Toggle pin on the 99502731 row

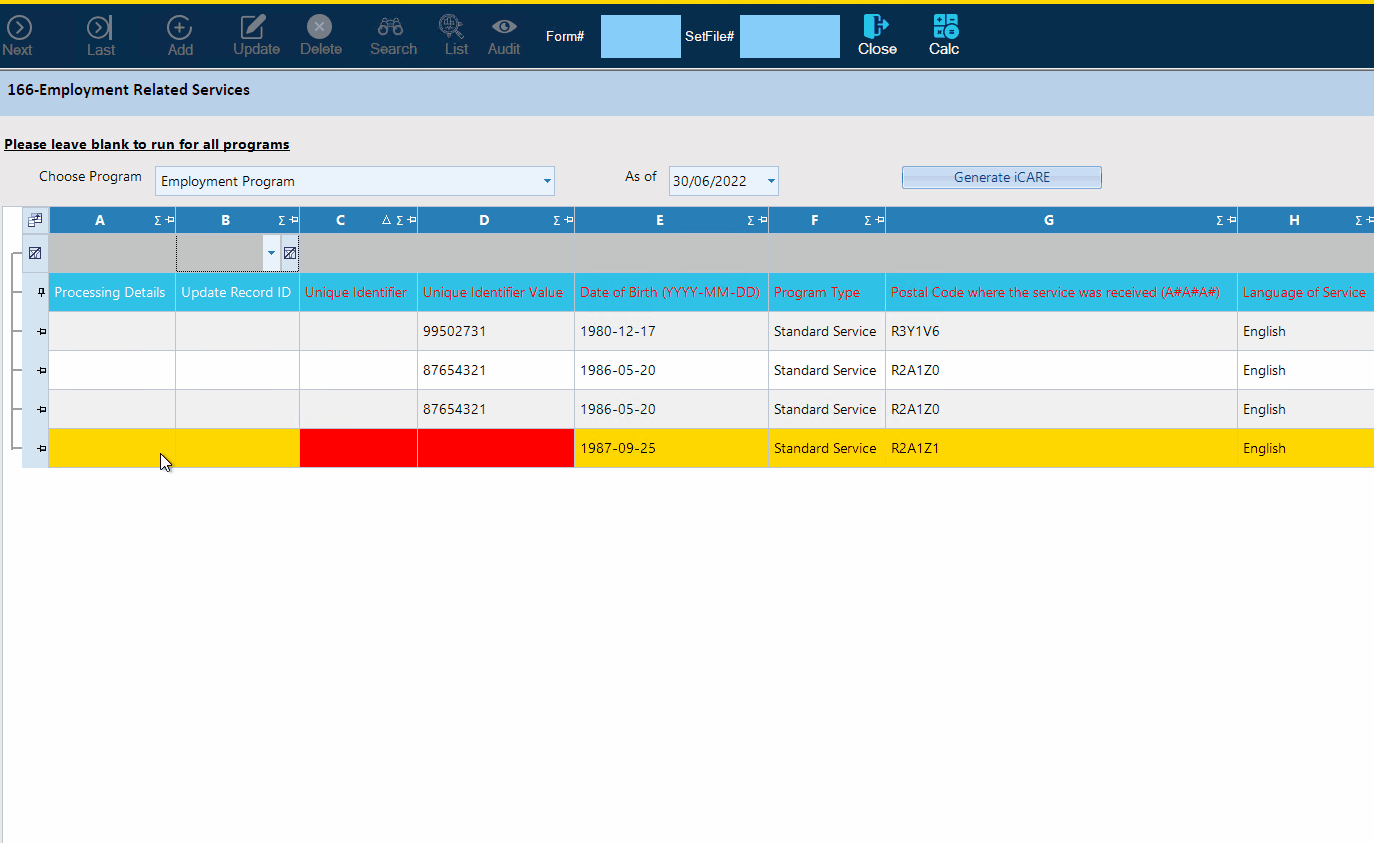pyautogui.click(x=41, y=332)
